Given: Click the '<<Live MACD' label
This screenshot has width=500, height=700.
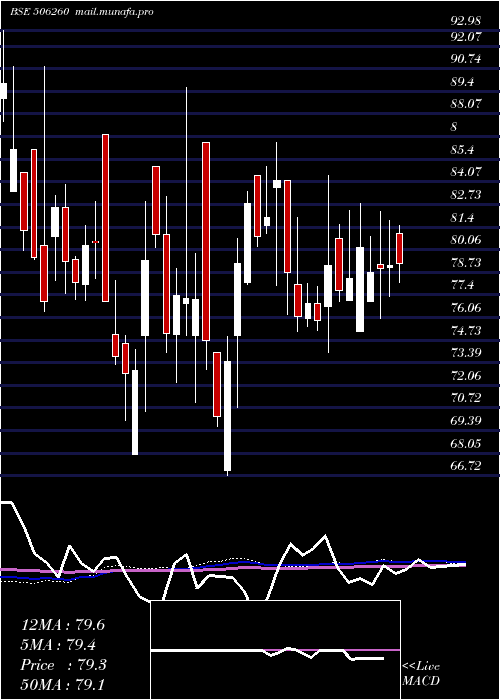Looking at the screenshot, I should pyautogui.click(x=421, y=674).
